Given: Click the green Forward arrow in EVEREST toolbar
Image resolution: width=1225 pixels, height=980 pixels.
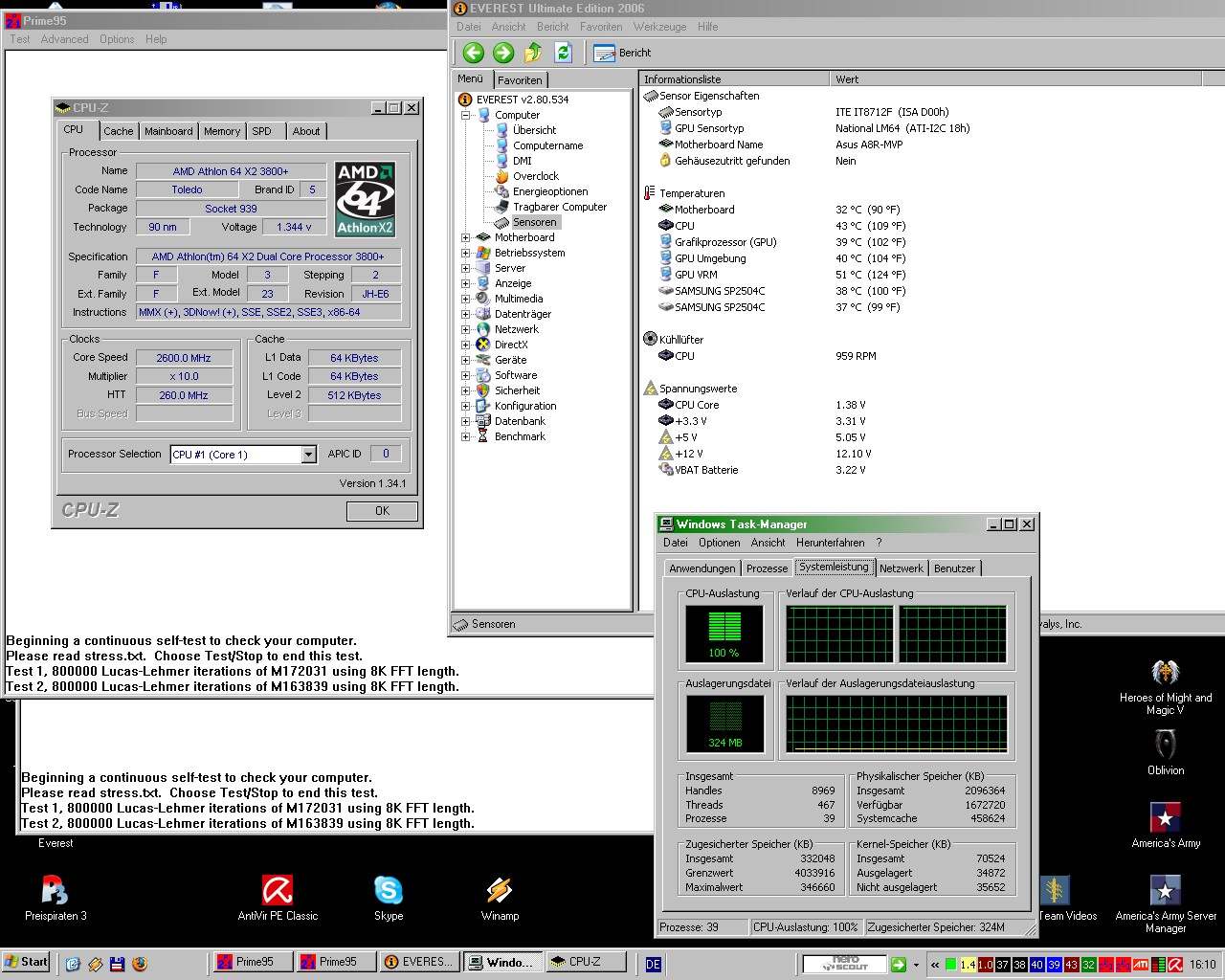Looking at the screenshot, I should (x=503, y=53).
